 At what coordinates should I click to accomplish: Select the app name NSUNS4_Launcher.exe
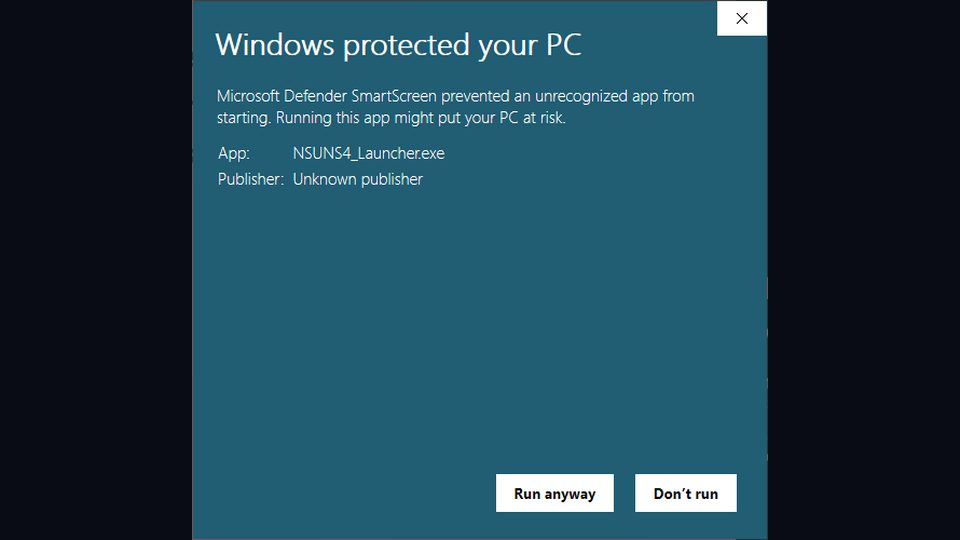(x=369, y=153)
